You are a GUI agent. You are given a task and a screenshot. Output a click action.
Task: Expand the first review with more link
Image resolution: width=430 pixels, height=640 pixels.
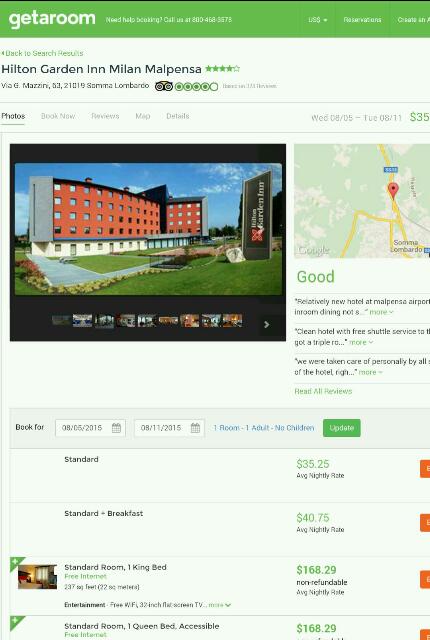point(381,312)
